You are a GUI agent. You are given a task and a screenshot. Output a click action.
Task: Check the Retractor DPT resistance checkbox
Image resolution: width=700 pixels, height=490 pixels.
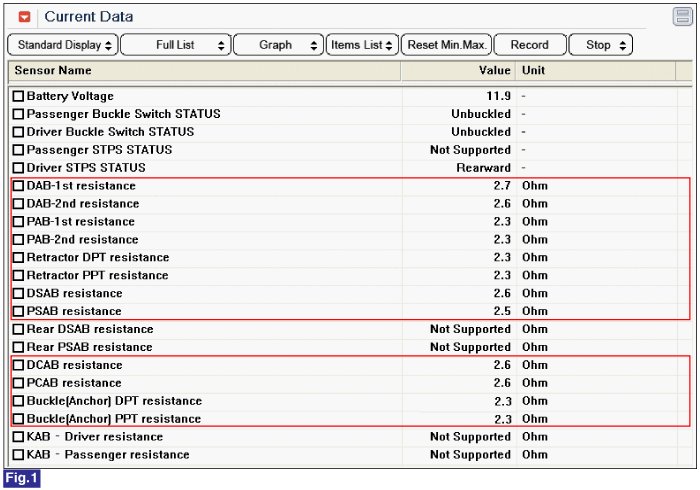coord(18,258)
